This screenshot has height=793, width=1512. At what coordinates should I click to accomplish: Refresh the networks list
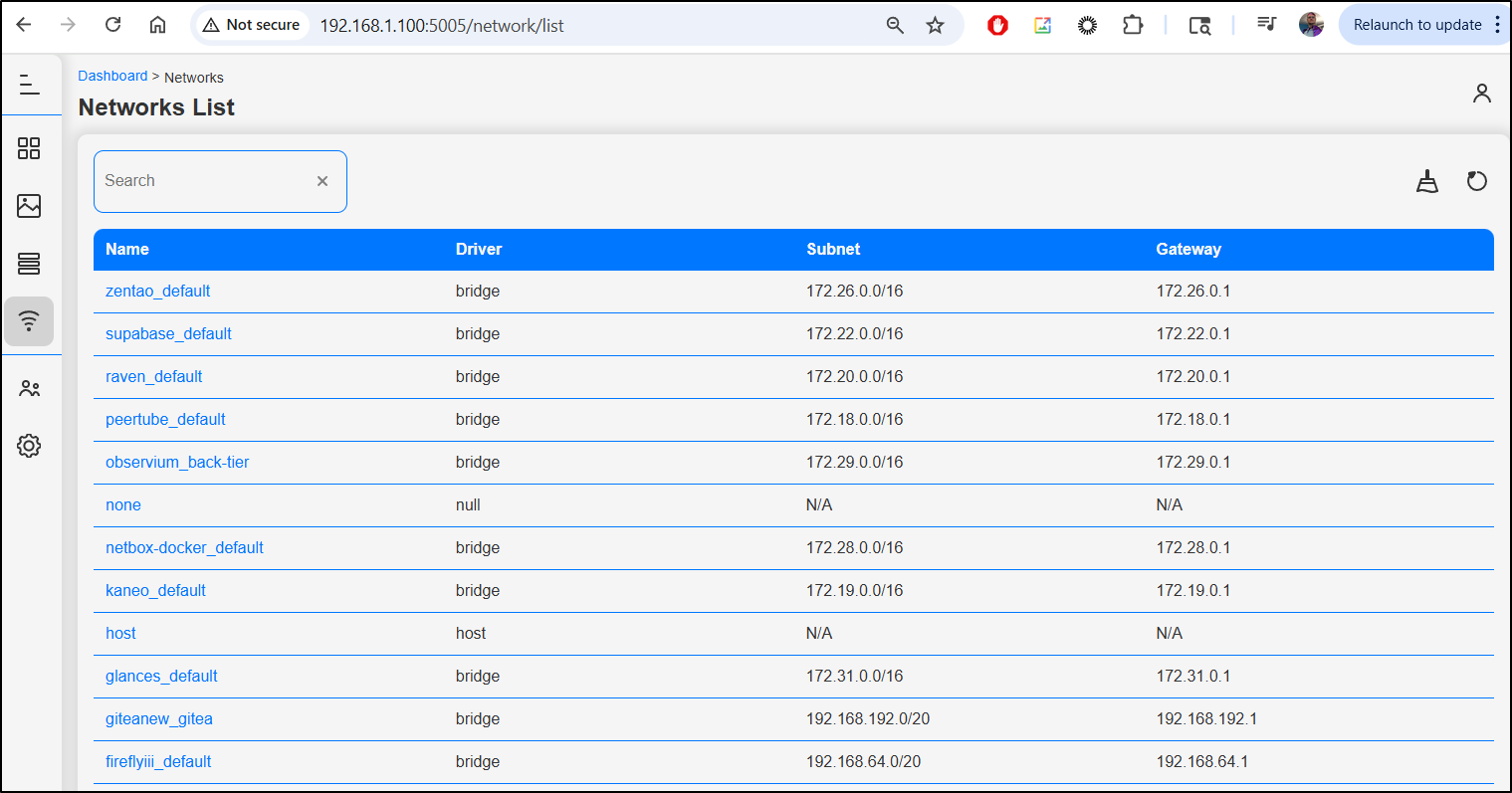(1477, 181)
